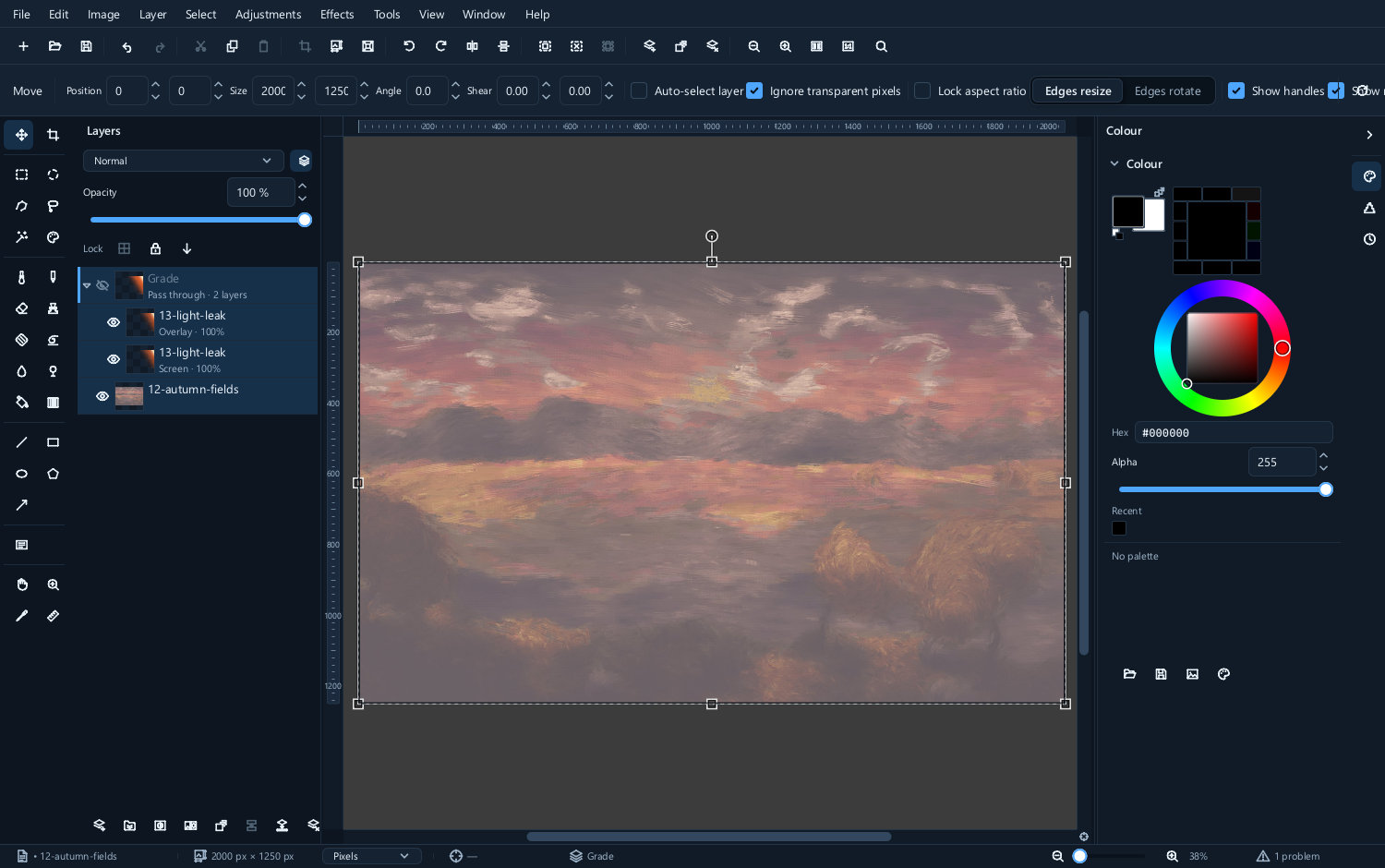Open the Pixels unit dropdown
The height and width of the screenshot is (868, 1385).
point(371,856)
